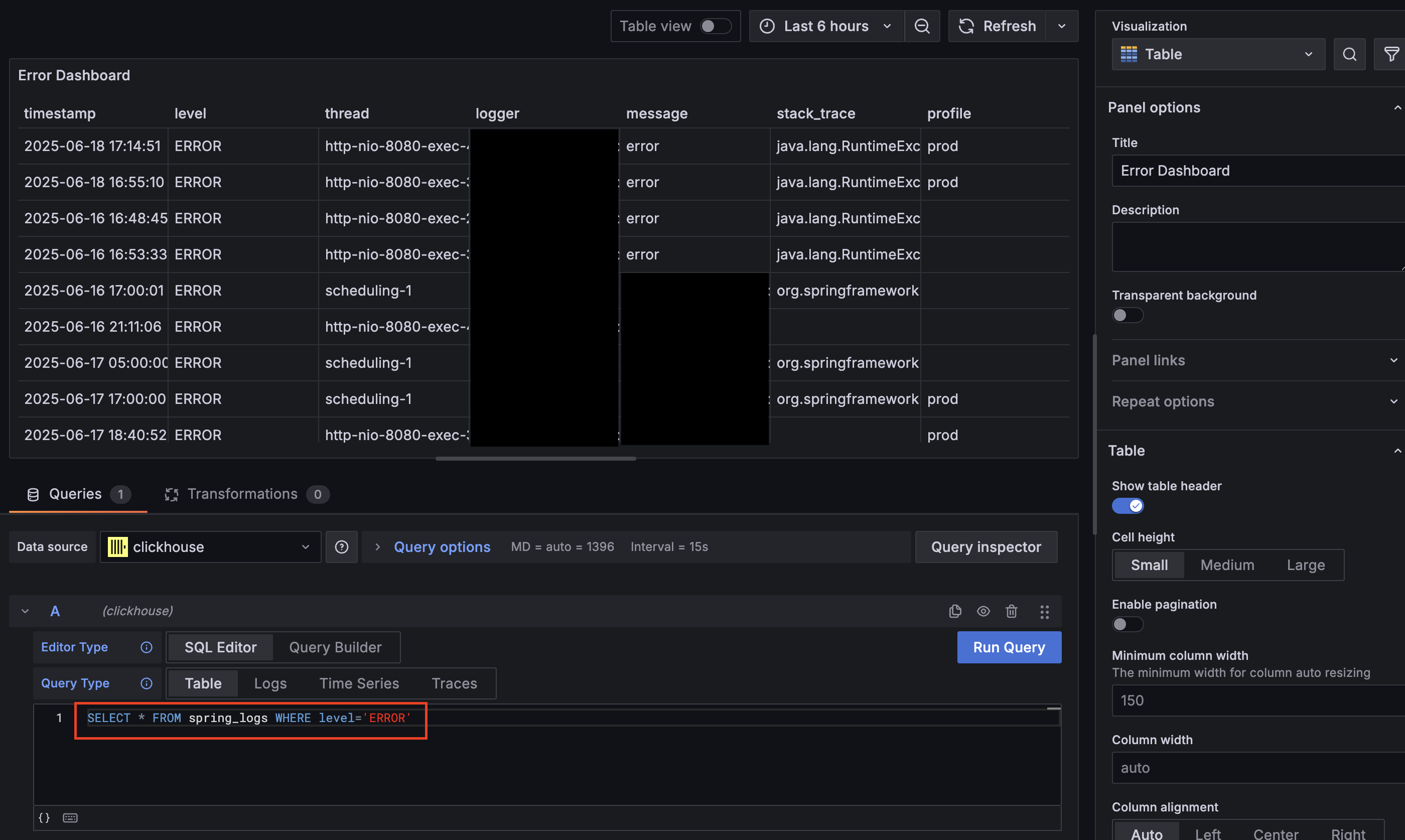Image resolution: width=1405 pixels, height=840 pixels.
Task: Click the zoom out time range icon
Action: (x=922, y=26)
